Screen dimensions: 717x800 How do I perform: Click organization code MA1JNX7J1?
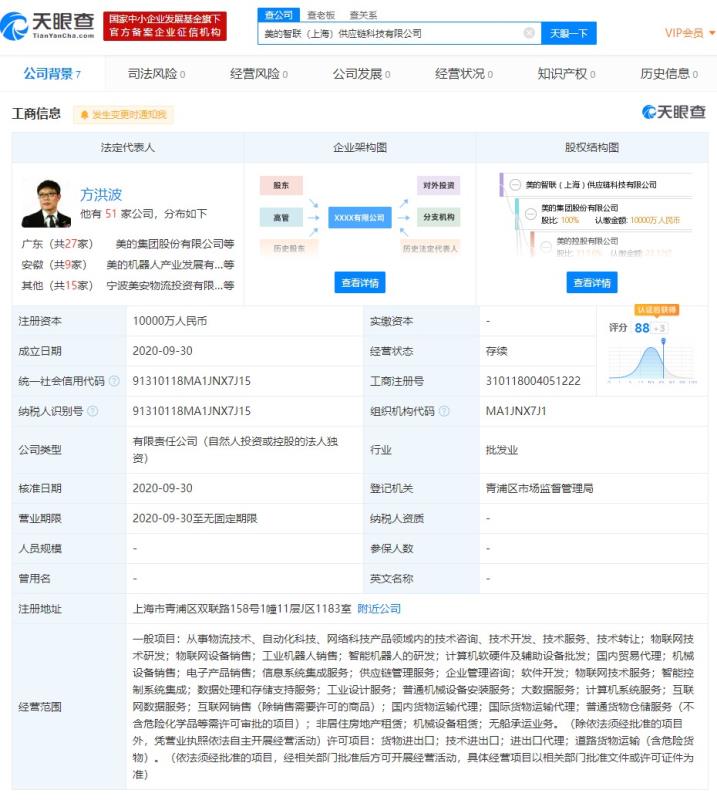pos(516,411)
